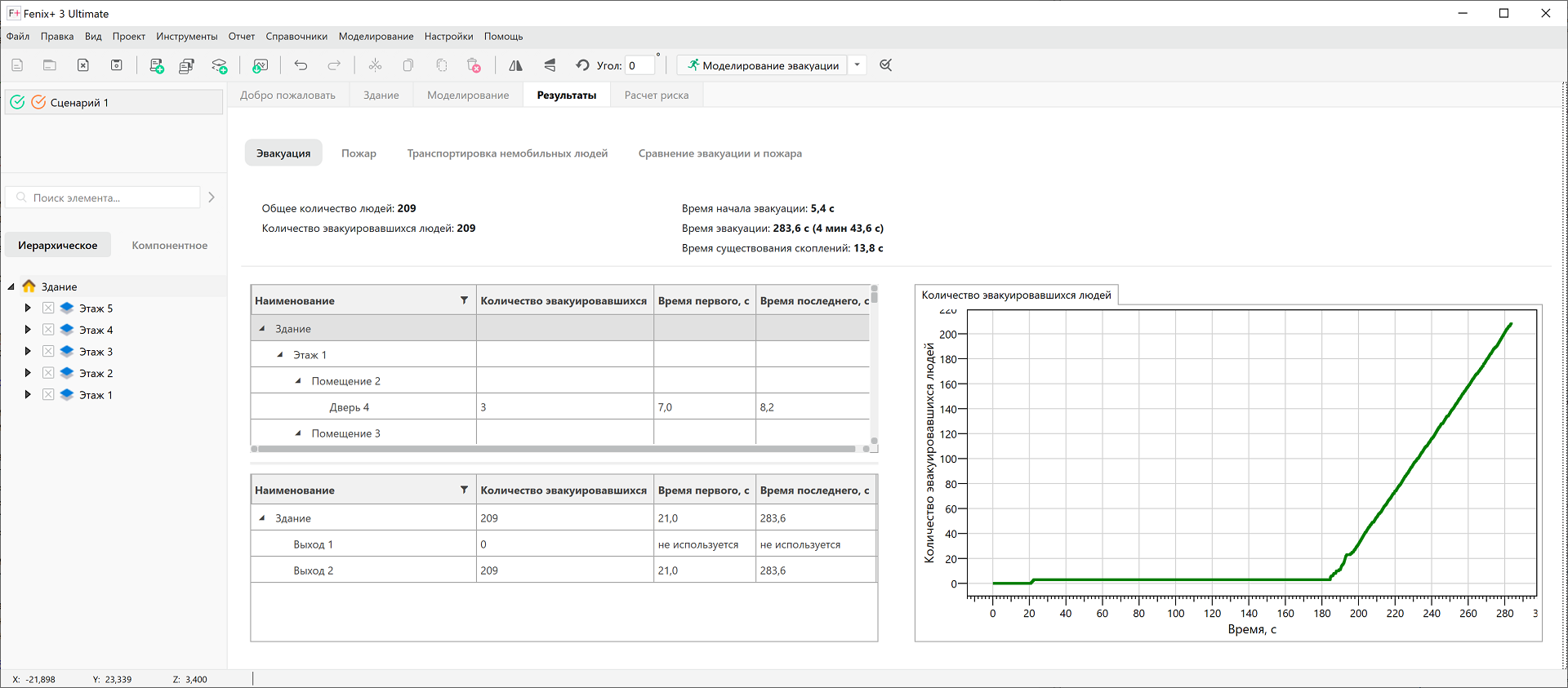Redo the last undone action

coord(334,65)
